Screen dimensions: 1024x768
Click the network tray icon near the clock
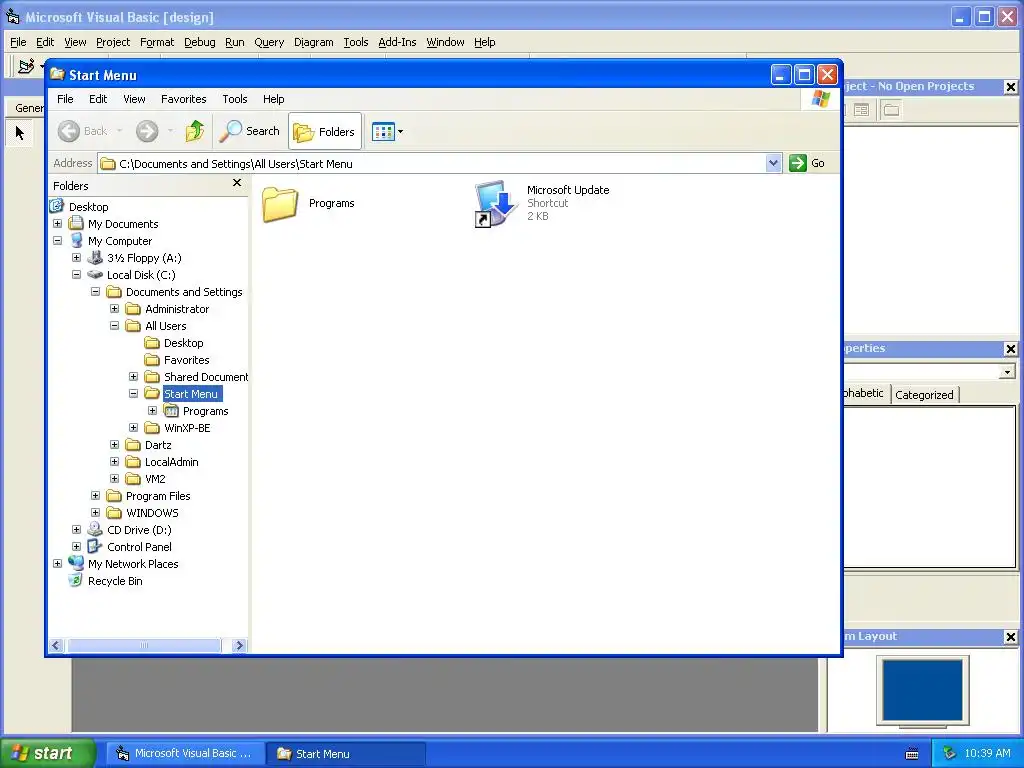949,753
